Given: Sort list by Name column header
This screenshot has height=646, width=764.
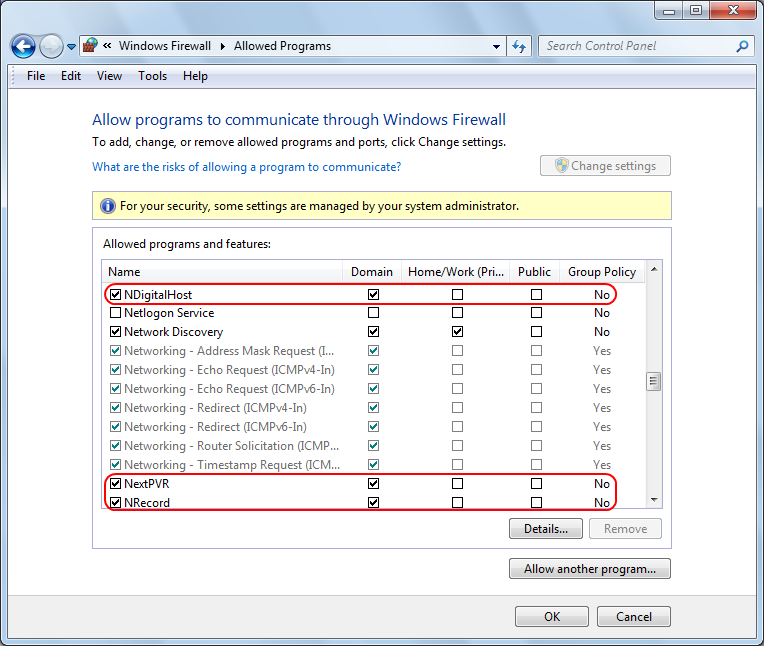Looking at the screenshot, I should (x=222, y=271).
